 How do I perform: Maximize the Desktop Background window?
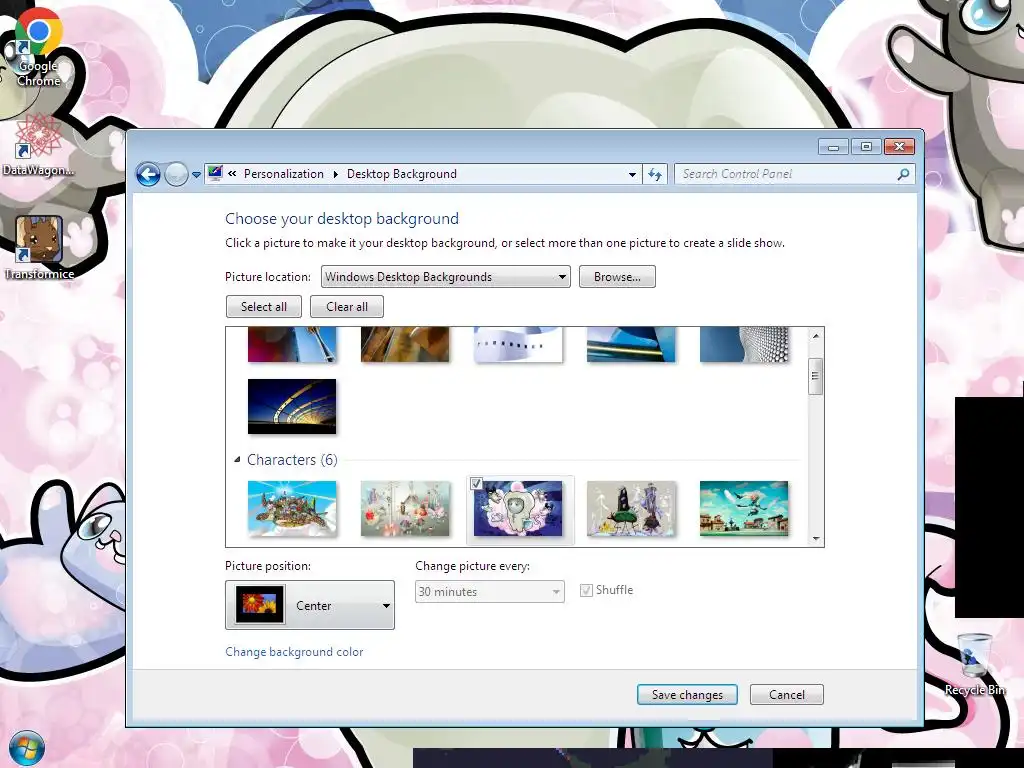pos(866,147)
